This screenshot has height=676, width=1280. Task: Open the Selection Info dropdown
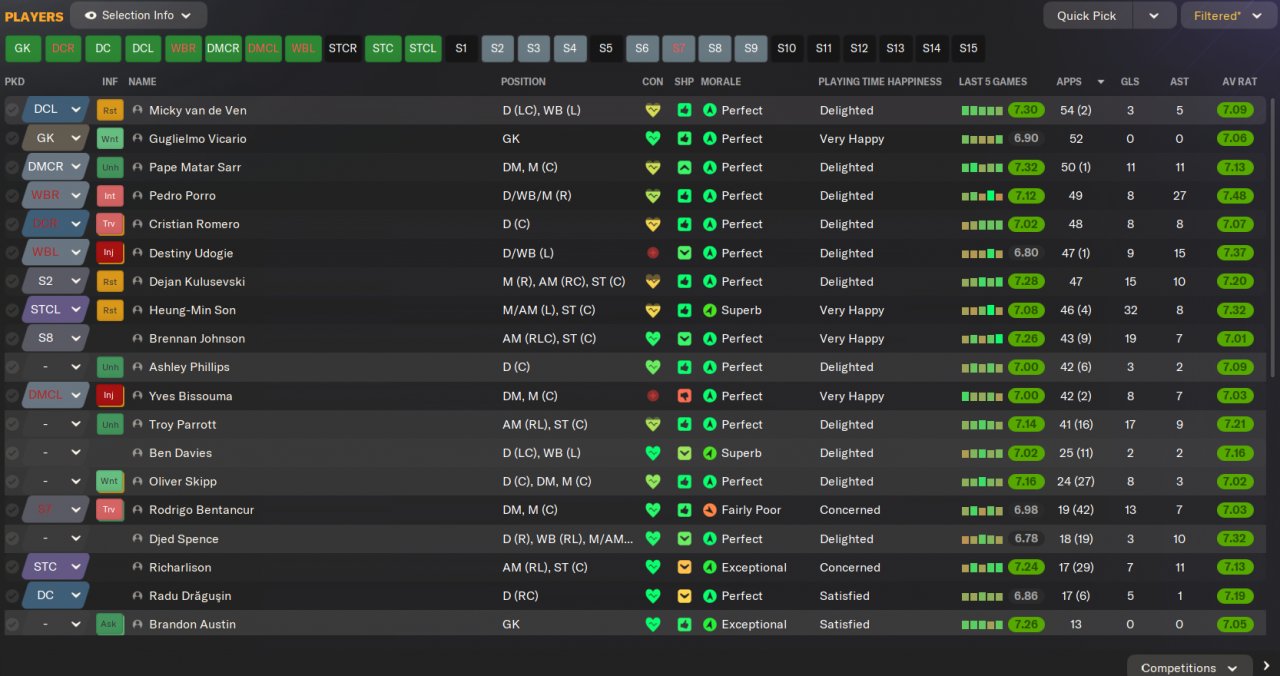point(139,15)
